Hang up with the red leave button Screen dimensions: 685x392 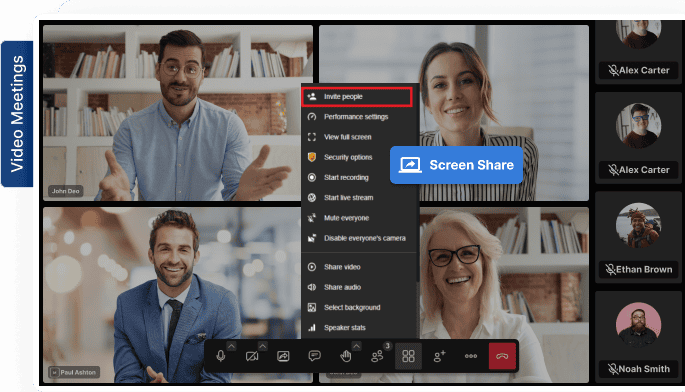point(502,356)
